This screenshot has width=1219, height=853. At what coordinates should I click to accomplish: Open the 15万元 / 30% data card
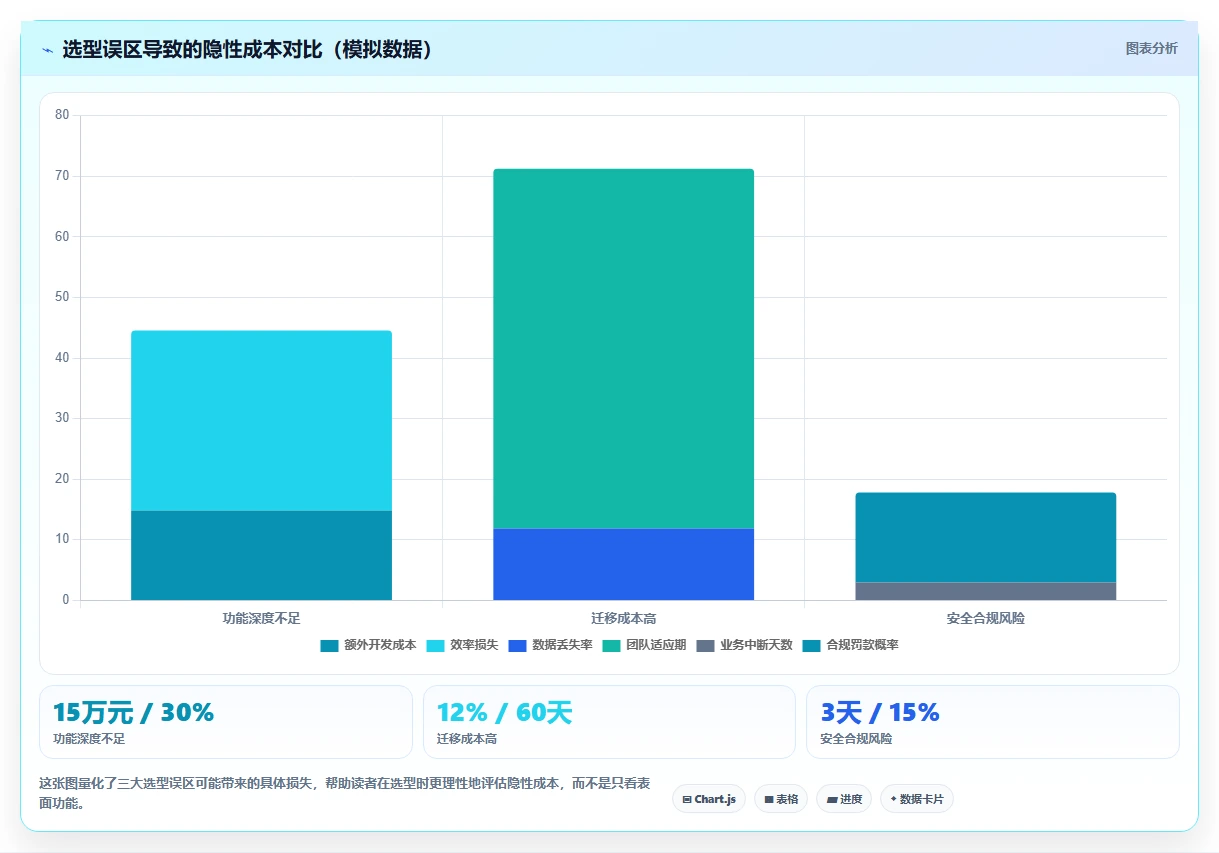(226, 722)
